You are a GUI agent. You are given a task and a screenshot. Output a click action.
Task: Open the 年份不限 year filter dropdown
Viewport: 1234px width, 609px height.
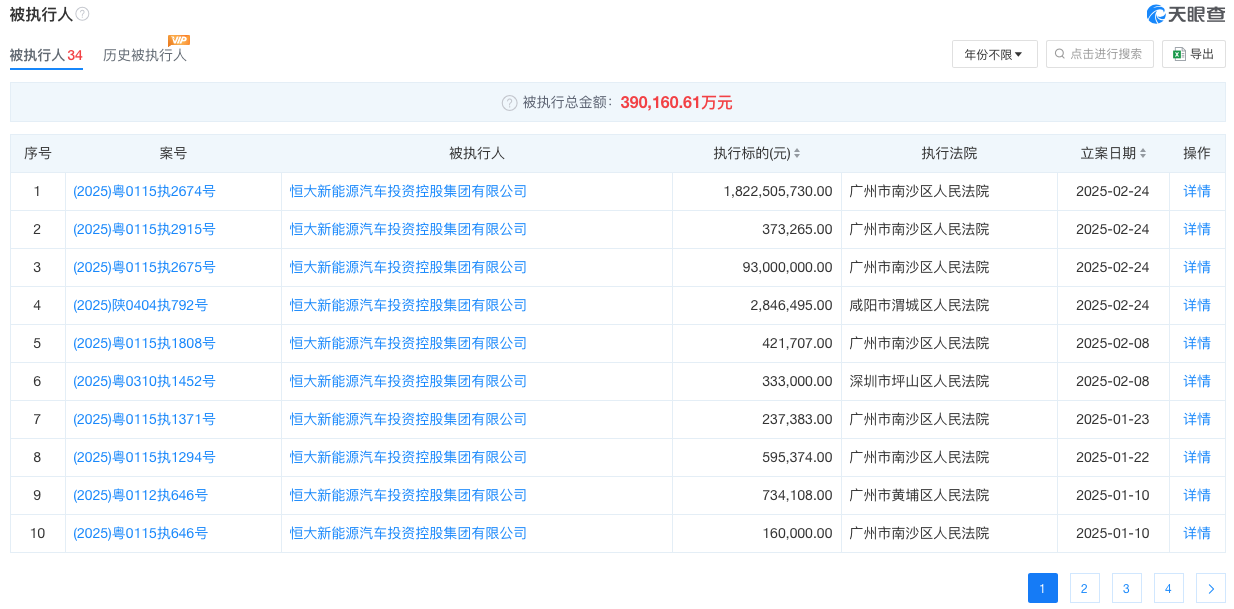coord(993,54)
